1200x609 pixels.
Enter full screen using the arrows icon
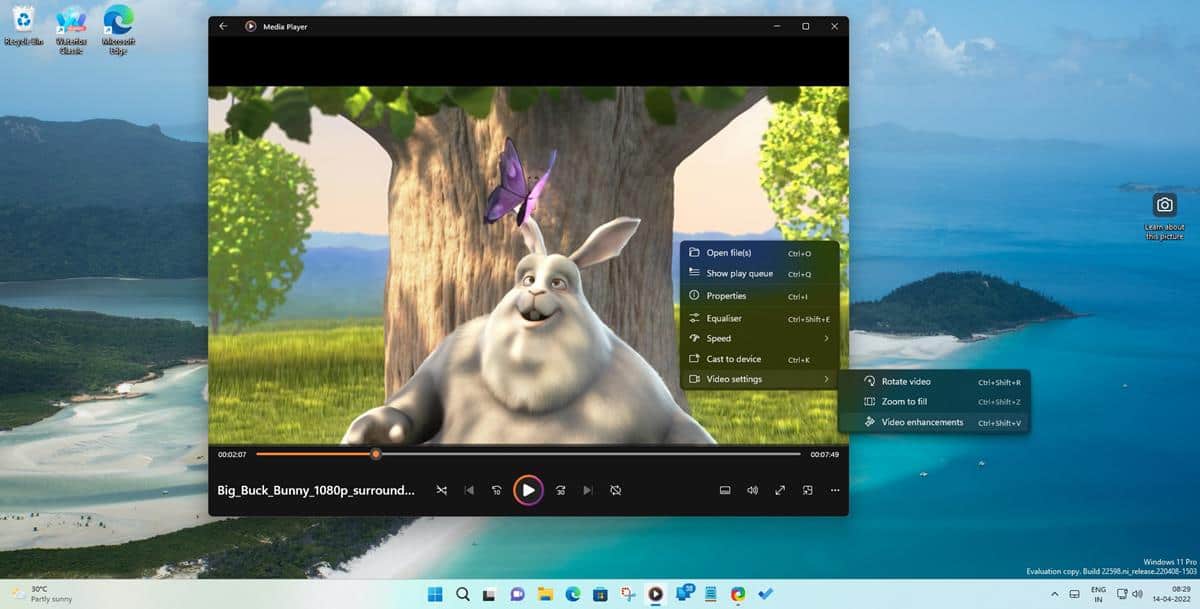(780, 490)
